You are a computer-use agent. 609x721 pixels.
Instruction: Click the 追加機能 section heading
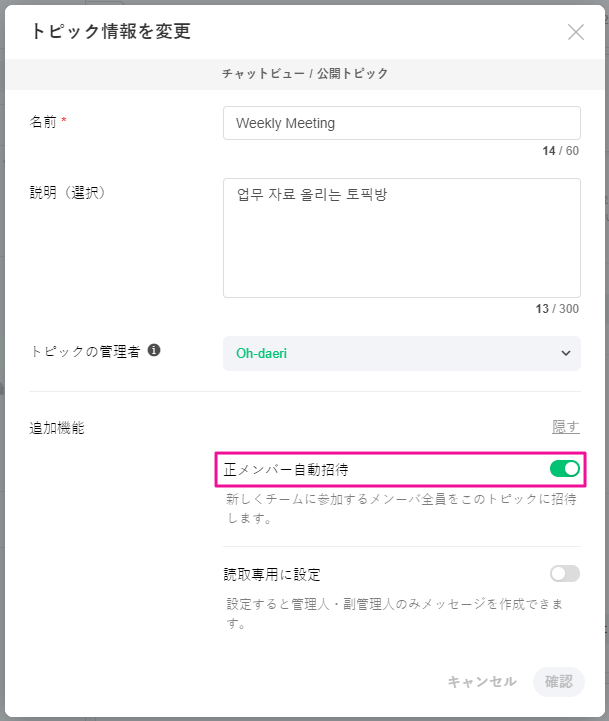click(57, 428)
